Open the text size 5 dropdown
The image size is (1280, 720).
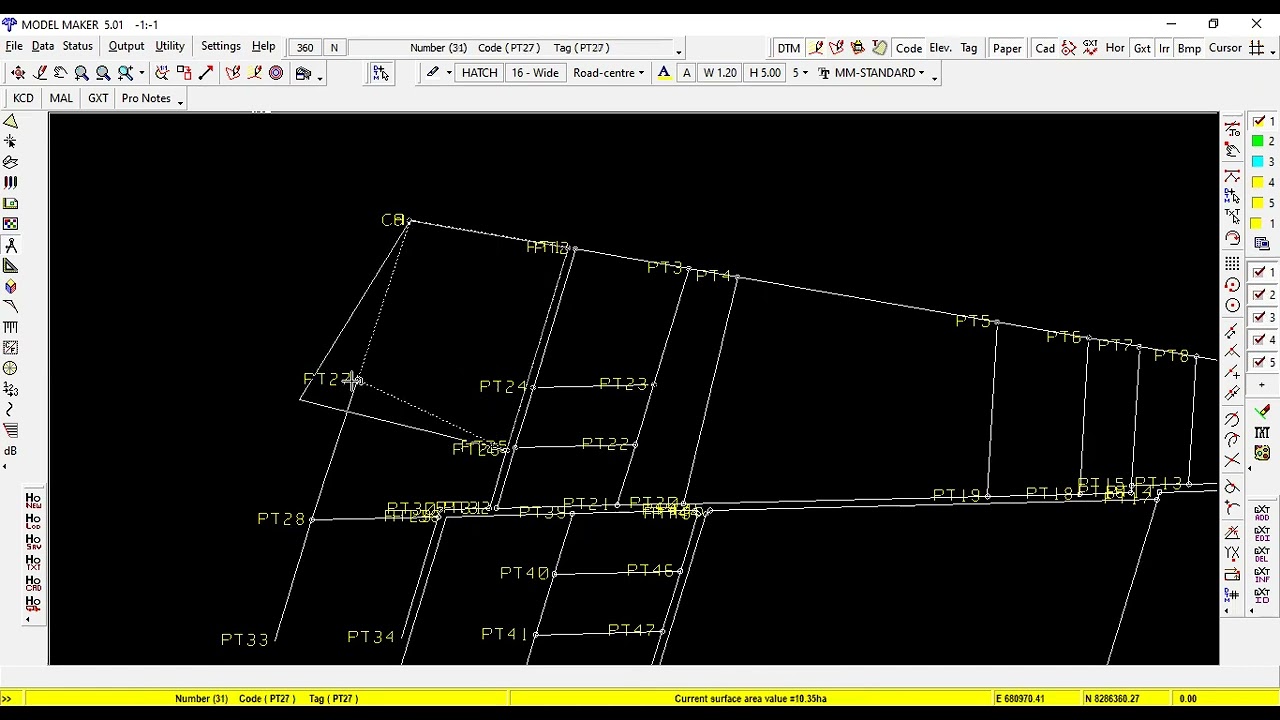click(x=800, y=73)
